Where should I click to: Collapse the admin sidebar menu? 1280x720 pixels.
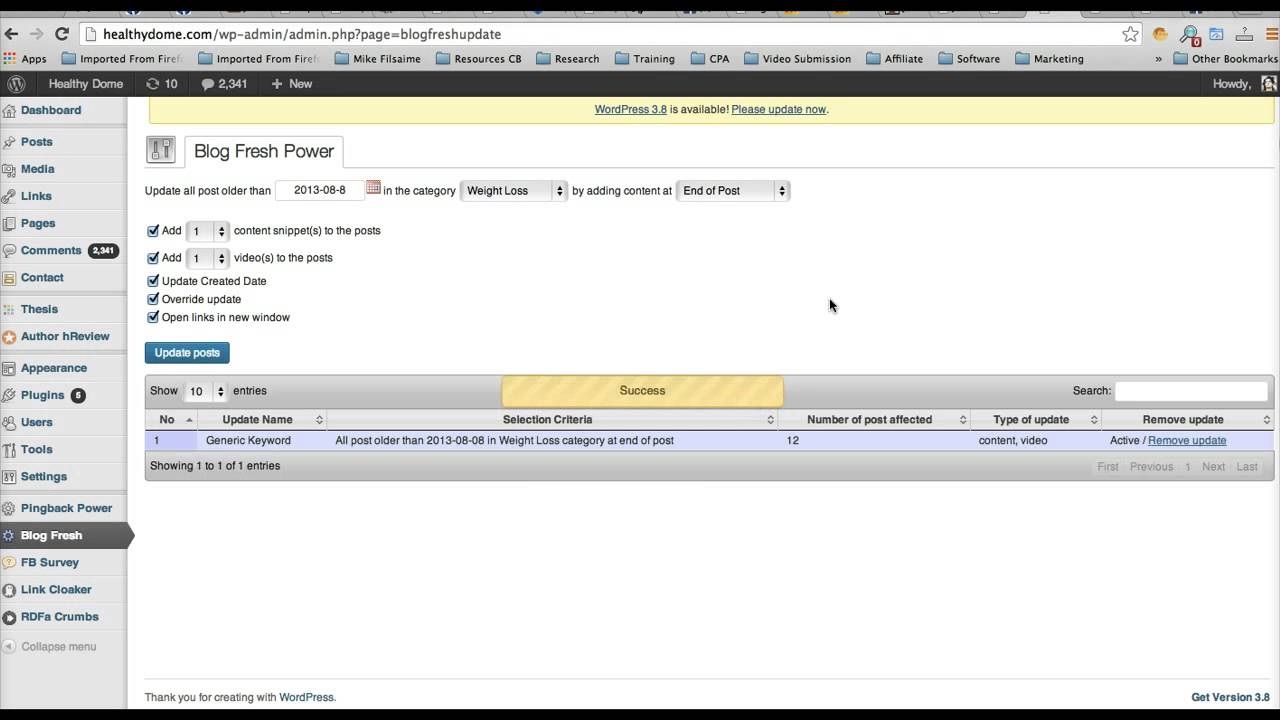50,646
